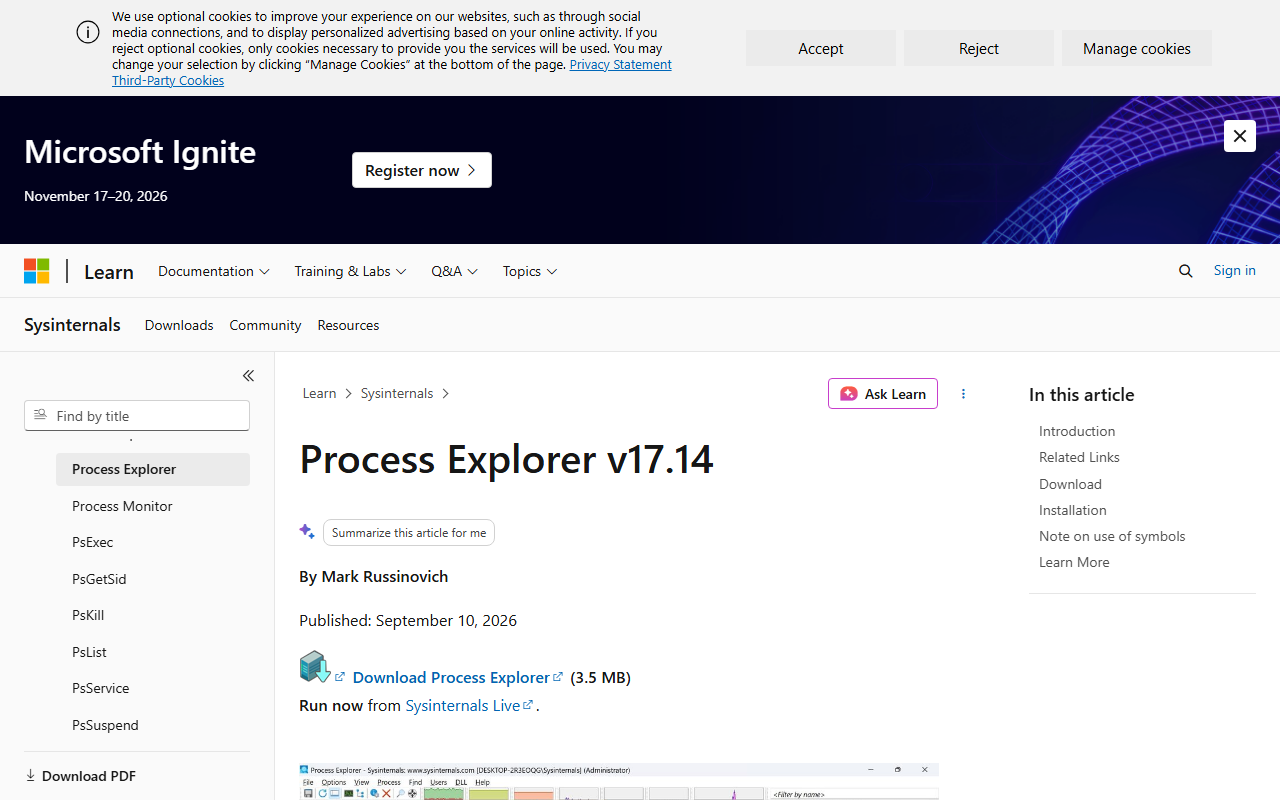Click Summarize this article for me
Screen dimensions: 1280x800
coord(409,533)
